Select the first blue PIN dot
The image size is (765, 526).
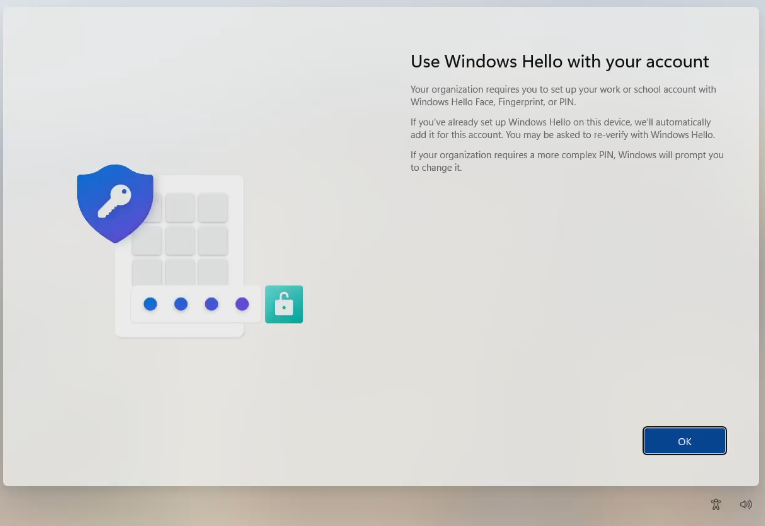[x=150, y=304]
